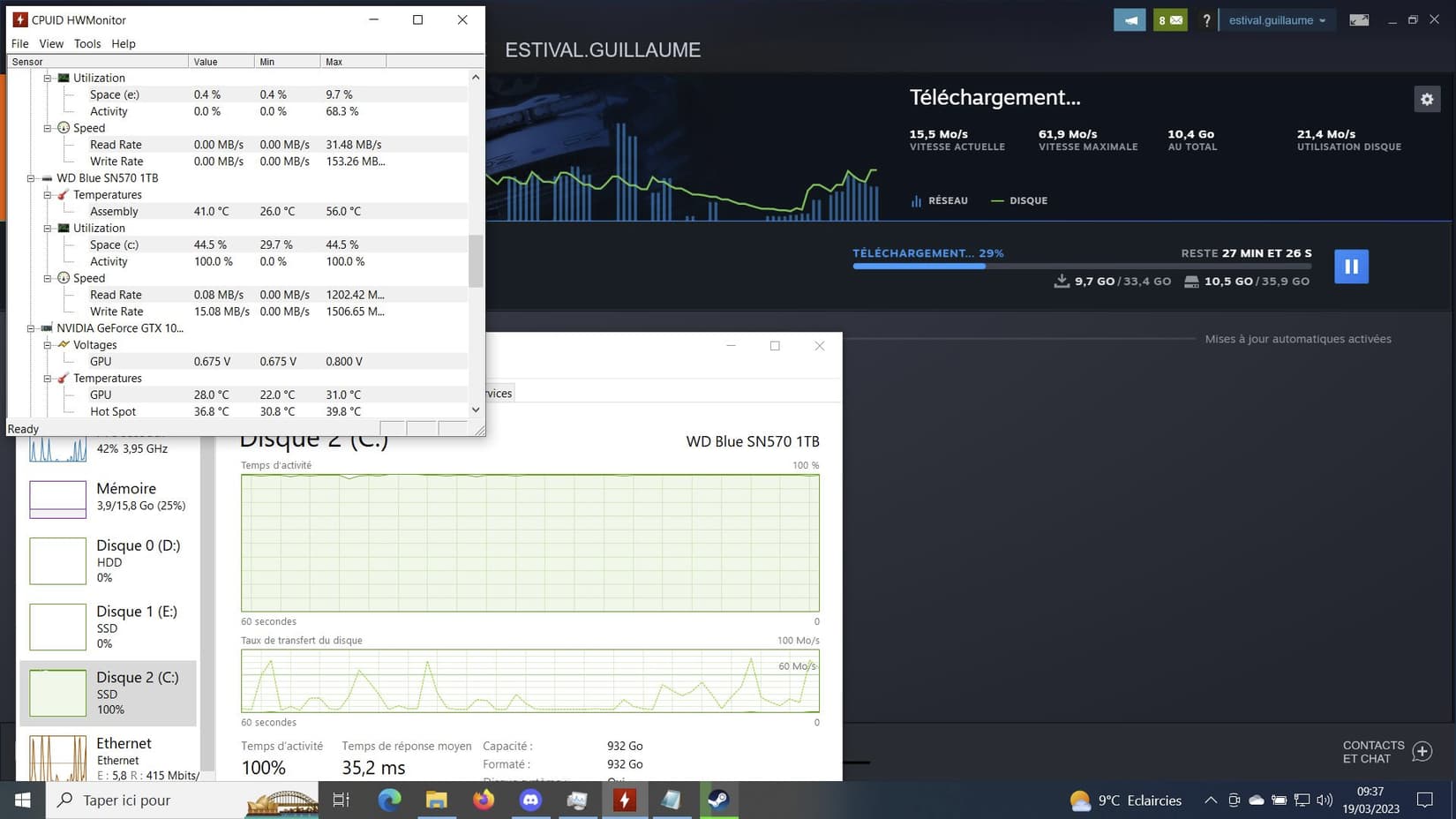This screenshot has height=819, width=1456.
Task: Open File menu in HWMonitor
Action: (19, 43)
